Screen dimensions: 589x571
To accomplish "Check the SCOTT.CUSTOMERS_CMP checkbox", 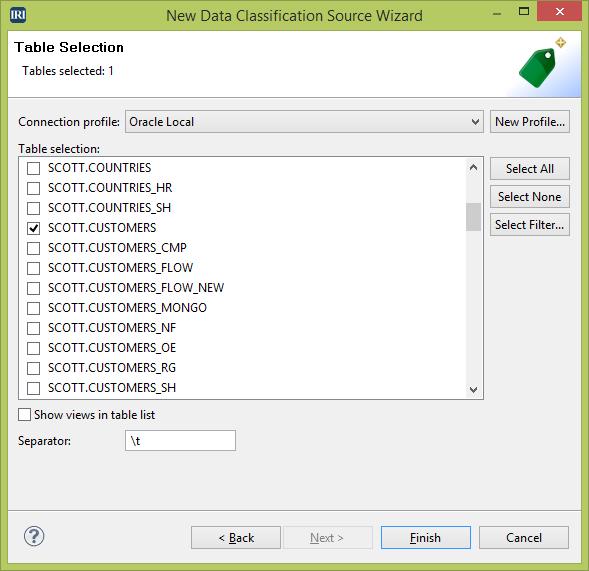I will (x=33, y=248).
